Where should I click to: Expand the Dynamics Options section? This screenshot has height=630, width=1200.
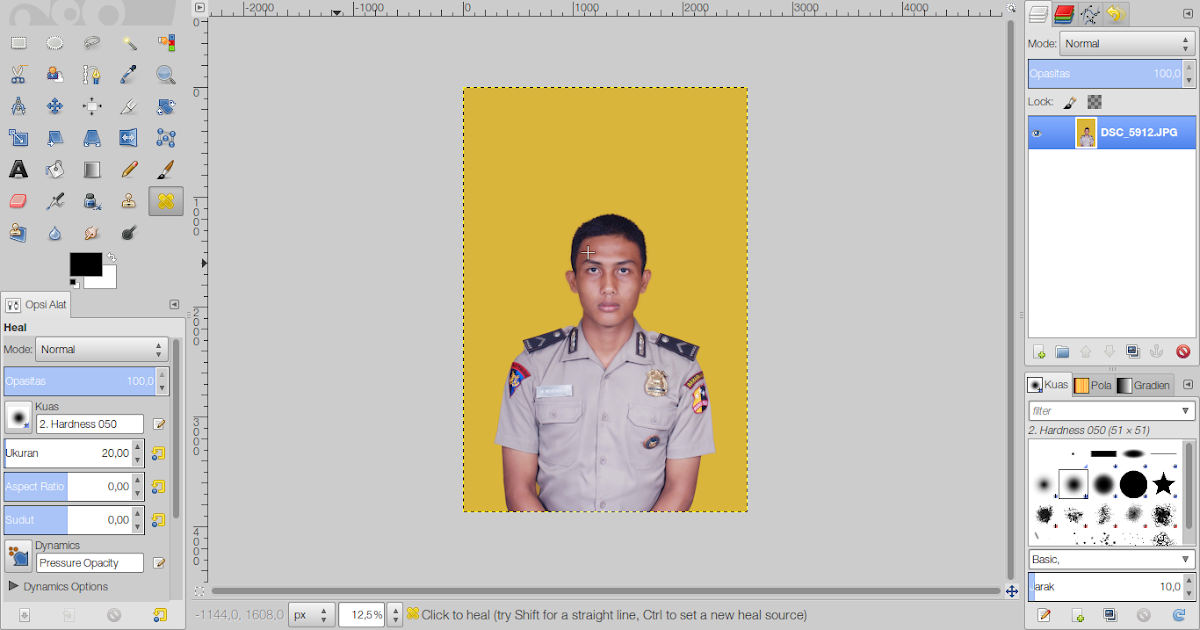coord(58,587)
